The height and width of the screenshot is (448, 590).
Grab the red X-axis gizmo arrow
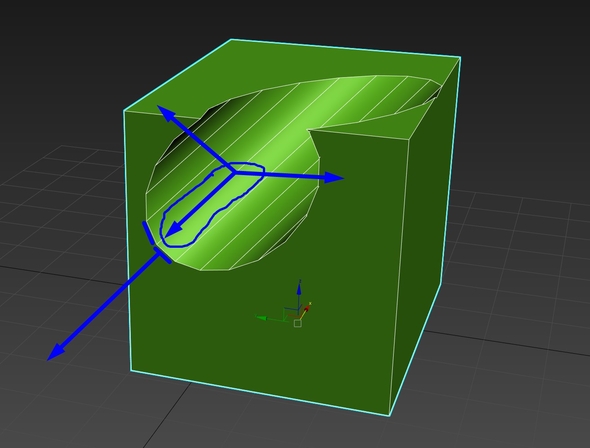click(x=307, y=308)
